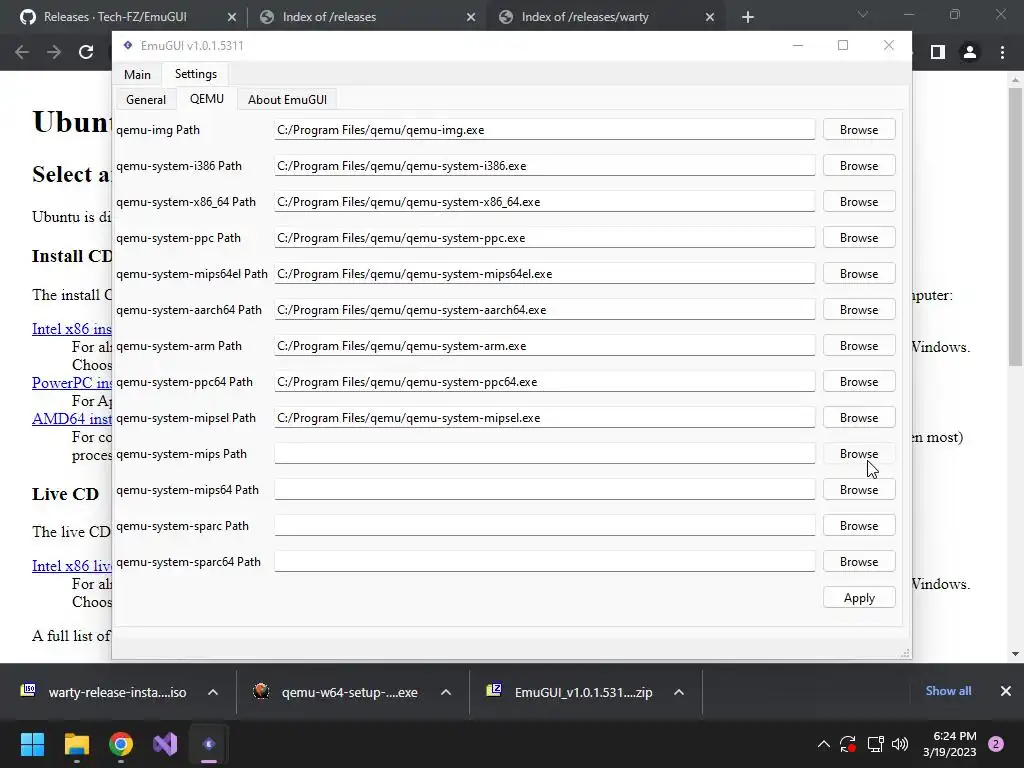Screen dimensions: 1024x768
Task: Browse for the qemu-system-x86_64 path
Action: (x=859, y=202)
